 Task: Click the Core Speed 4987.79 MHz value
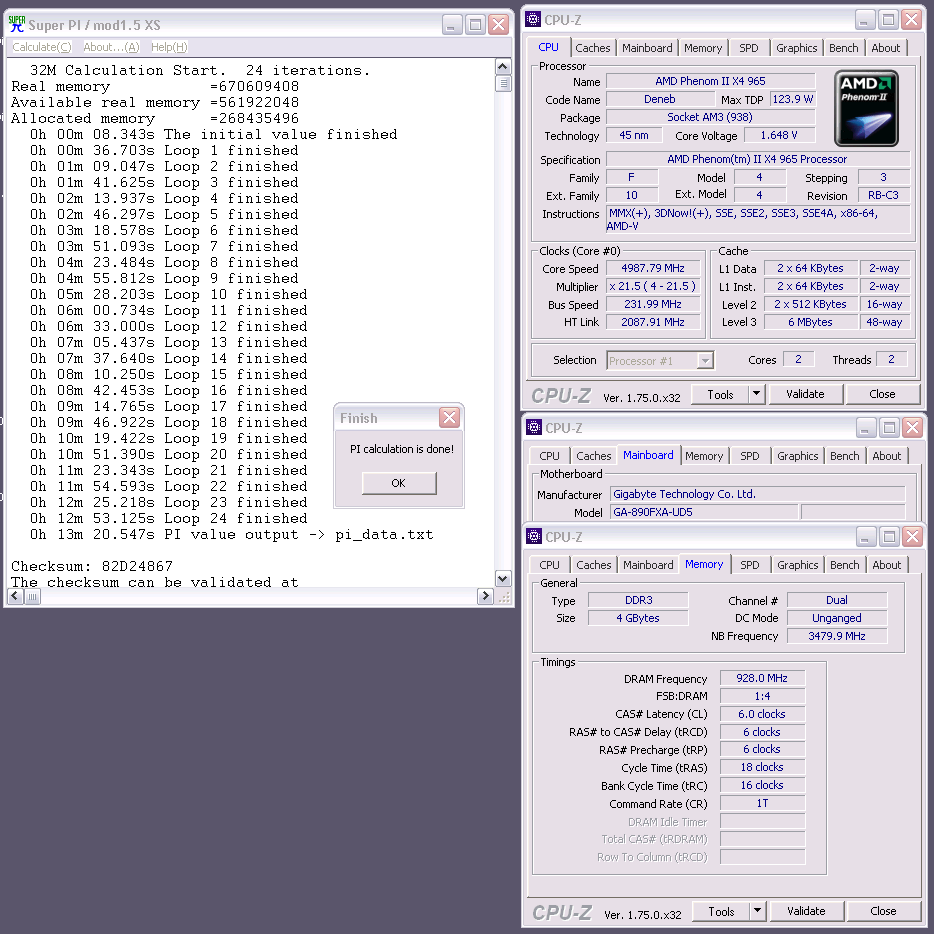653,268
